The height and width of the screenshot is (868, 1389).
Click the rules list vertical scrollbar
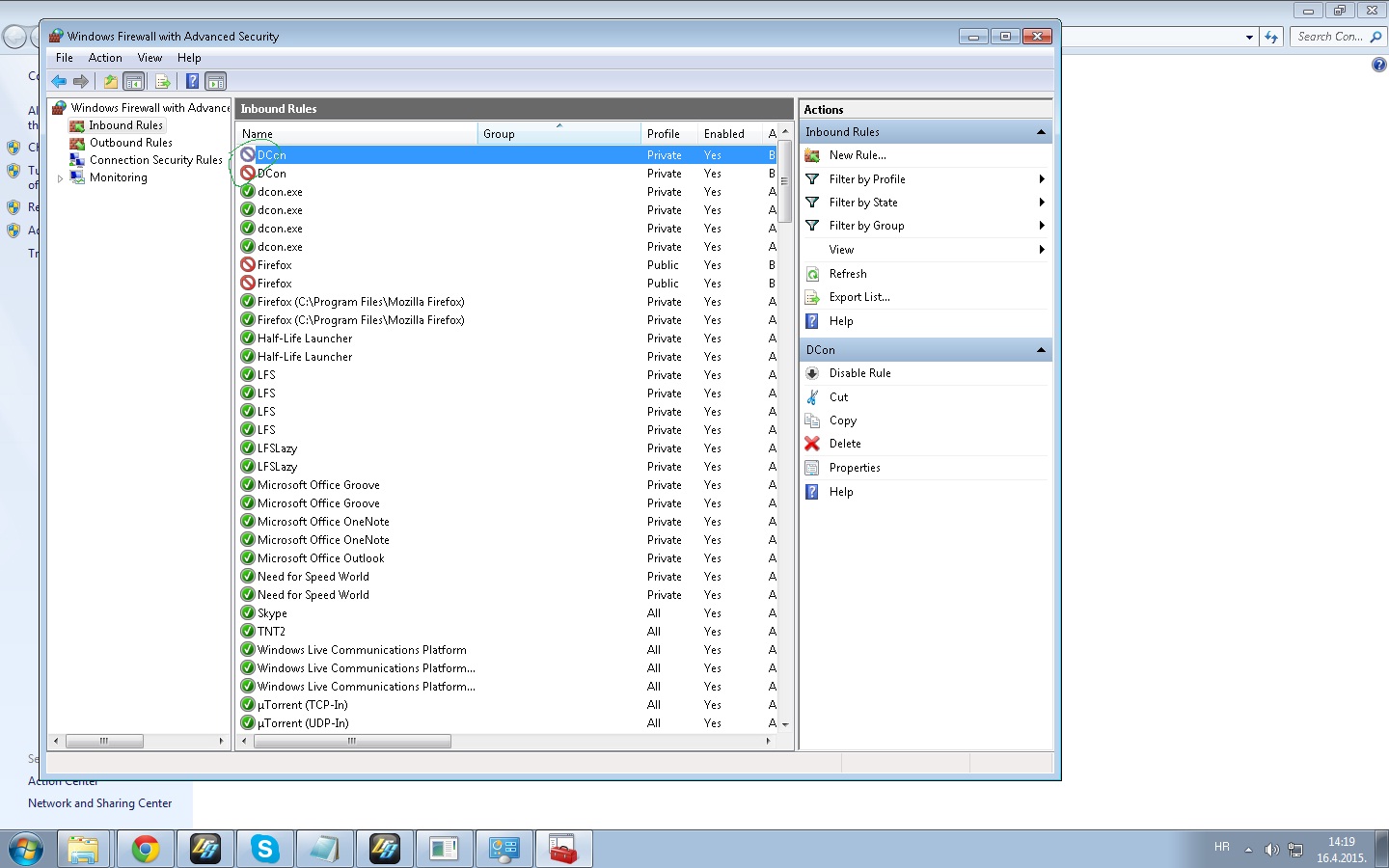pyautogui.click(x=785, y=181)
